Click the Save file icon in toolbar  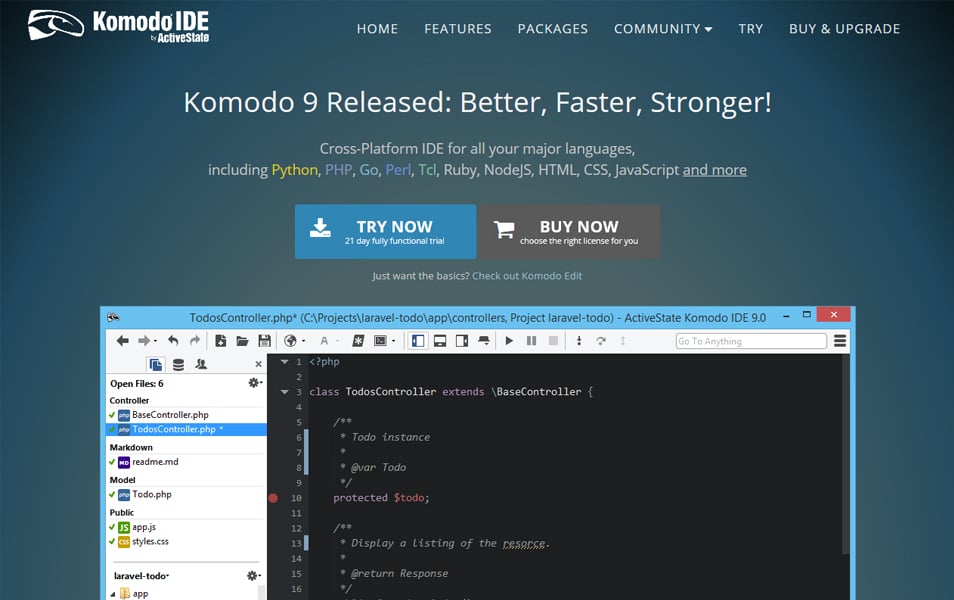[264, 341]
